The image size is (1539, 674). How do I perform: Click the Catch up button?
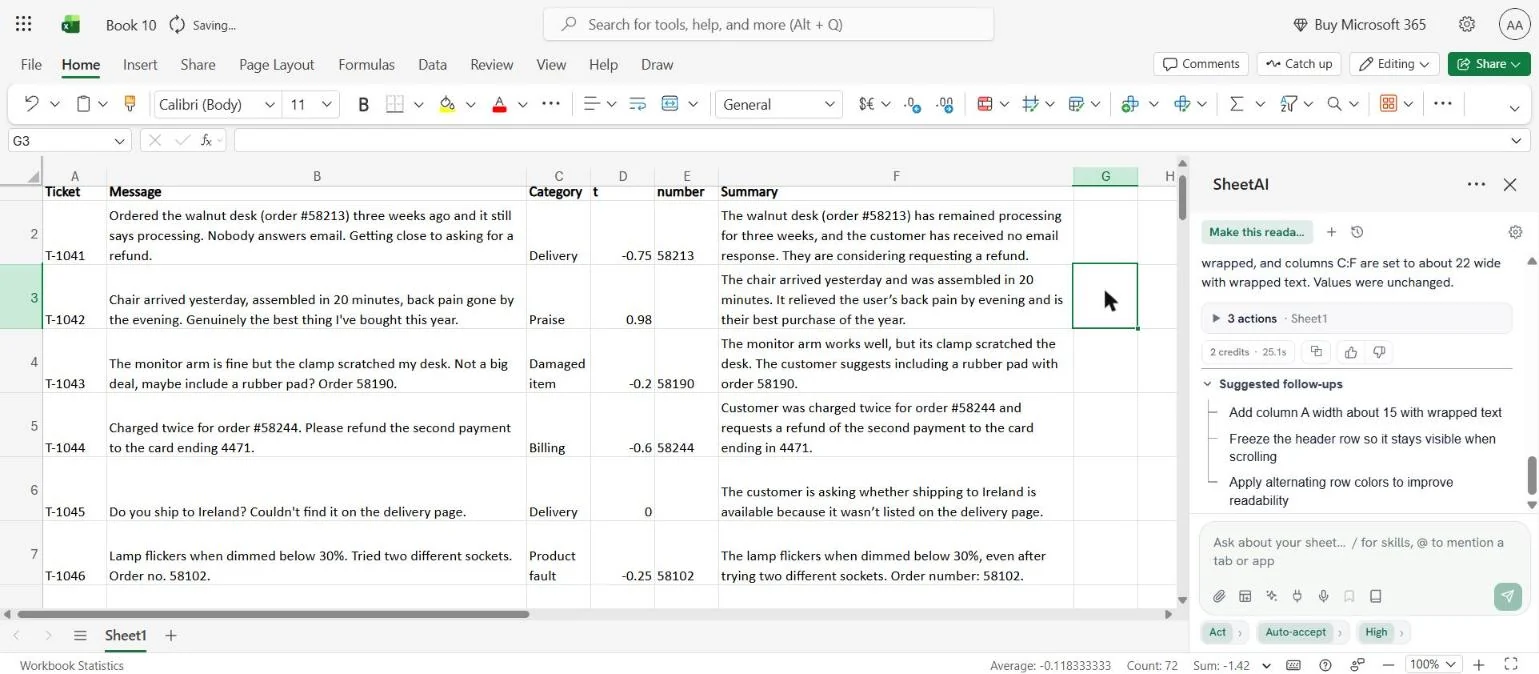[1298, 64]
